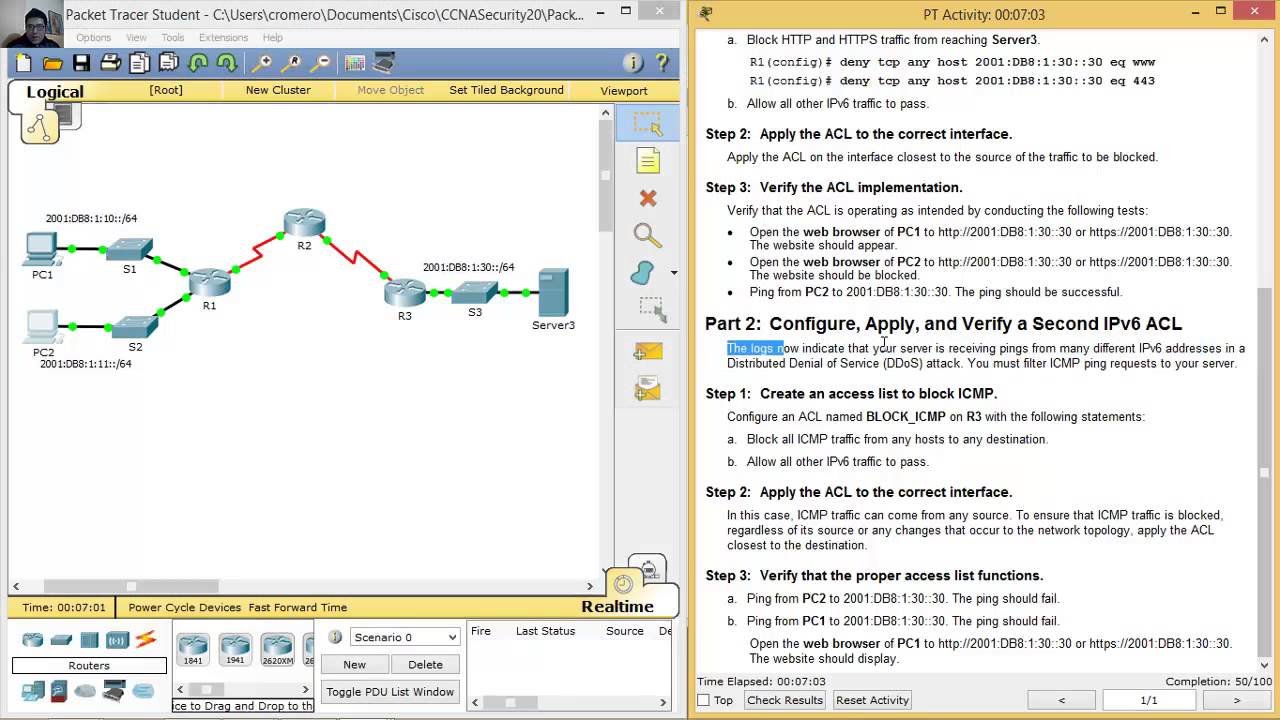
Task: Open the Scenario 0 dropdown
Action: [x=404, y=637]
